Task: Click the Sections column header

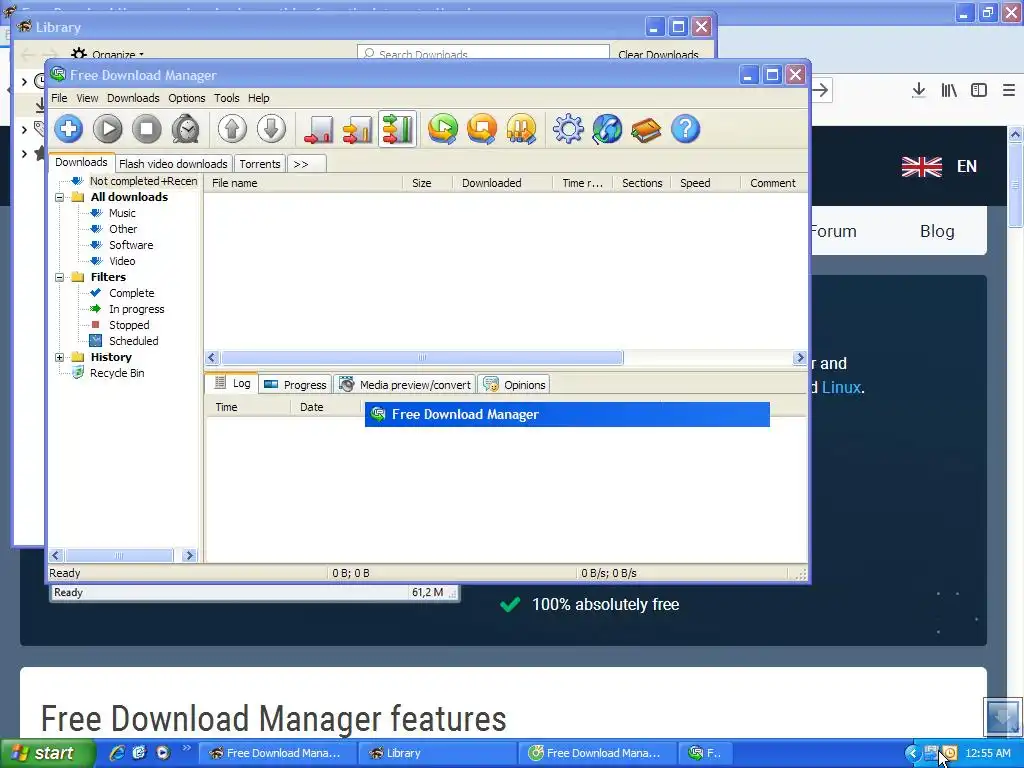Action: point(642,183)
